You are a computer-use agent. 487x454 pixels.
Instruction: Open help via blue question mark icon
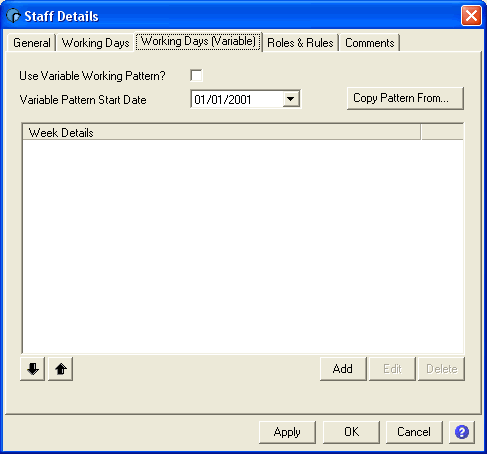coord(462,432)
